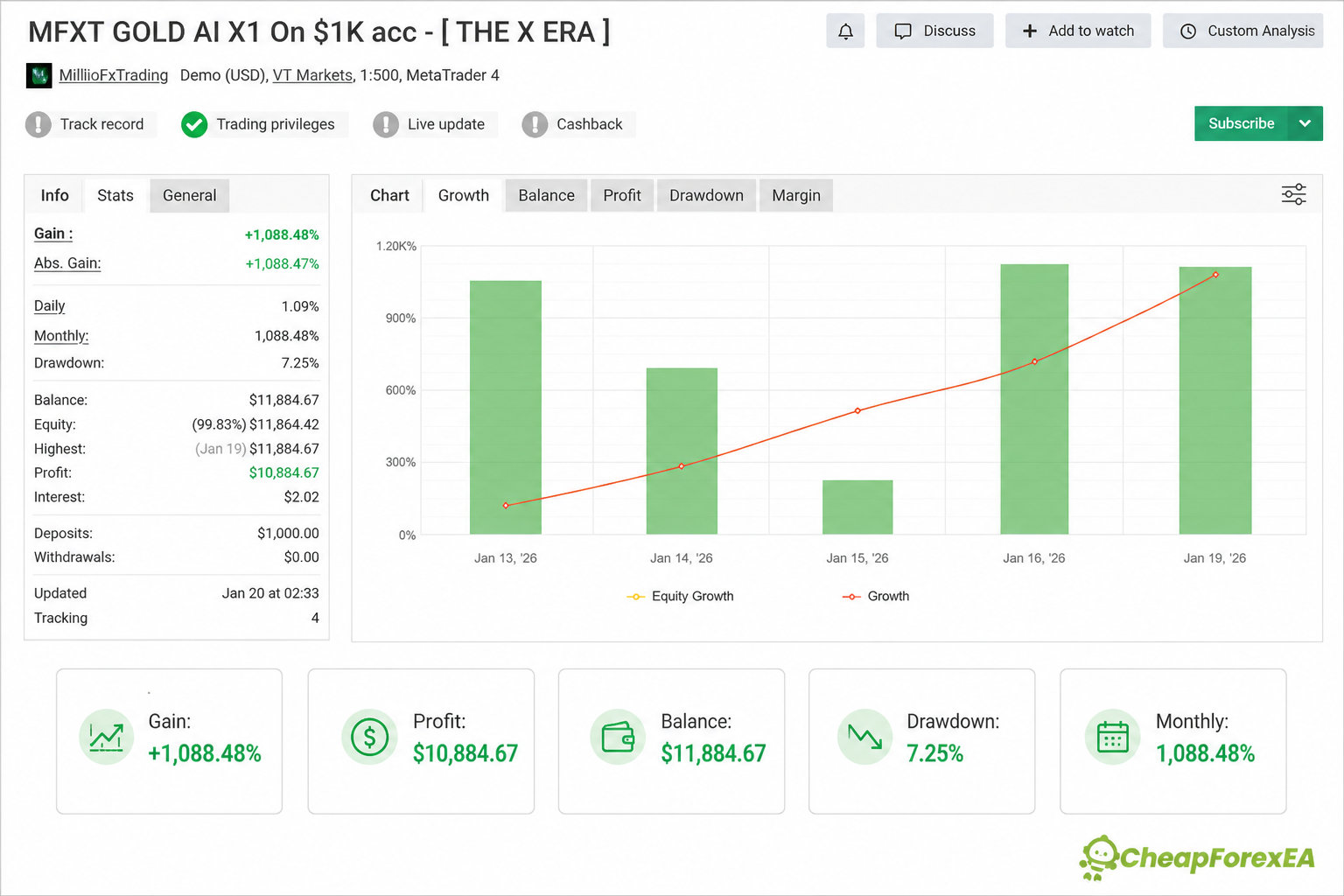The height and width of the screenshot is (896, 1344).
Task: Open the Drawdown chart tab
Action: (x=706, y=195)
